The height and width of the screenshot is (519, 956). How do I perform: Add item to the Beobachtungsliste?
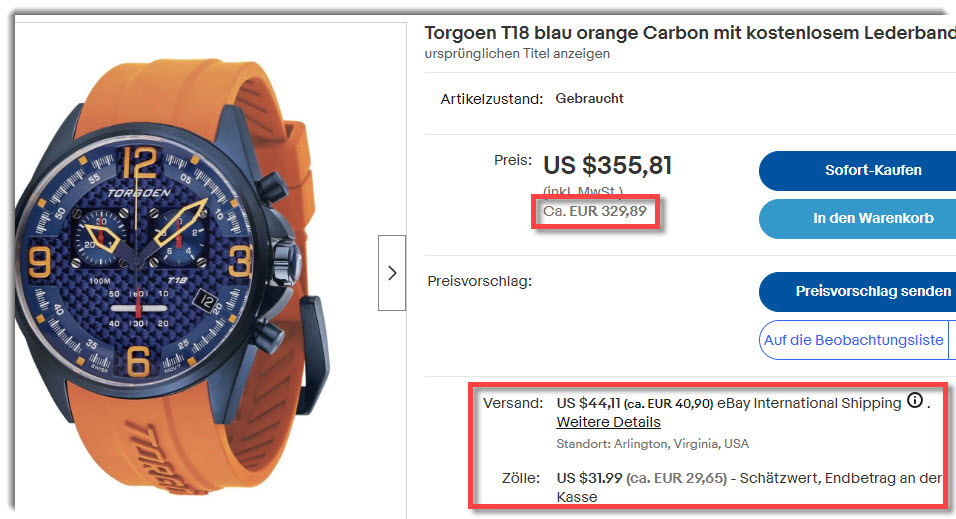click(853, 340)
